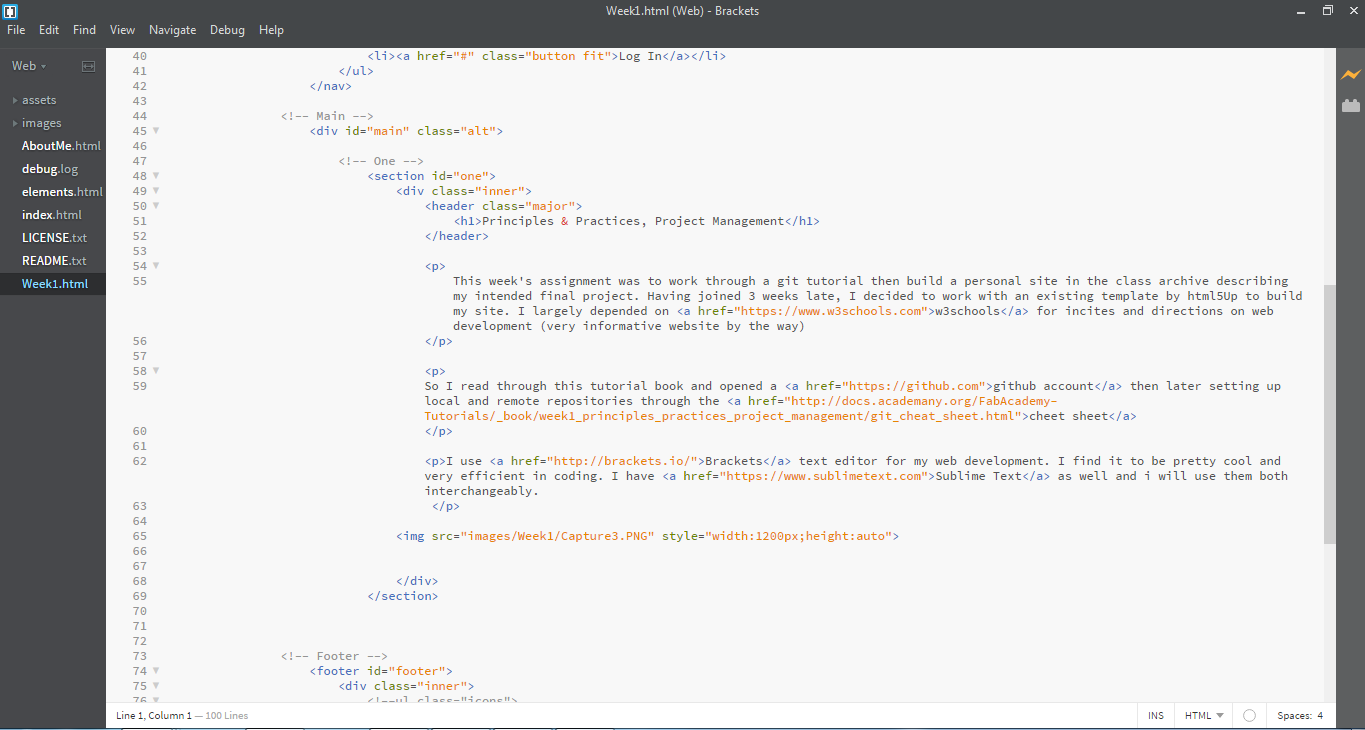Screen dimensions: 1365x730
Task: Click the Brackets app icon in title bar
Action: pyautogui.click(x=11, y=10)
